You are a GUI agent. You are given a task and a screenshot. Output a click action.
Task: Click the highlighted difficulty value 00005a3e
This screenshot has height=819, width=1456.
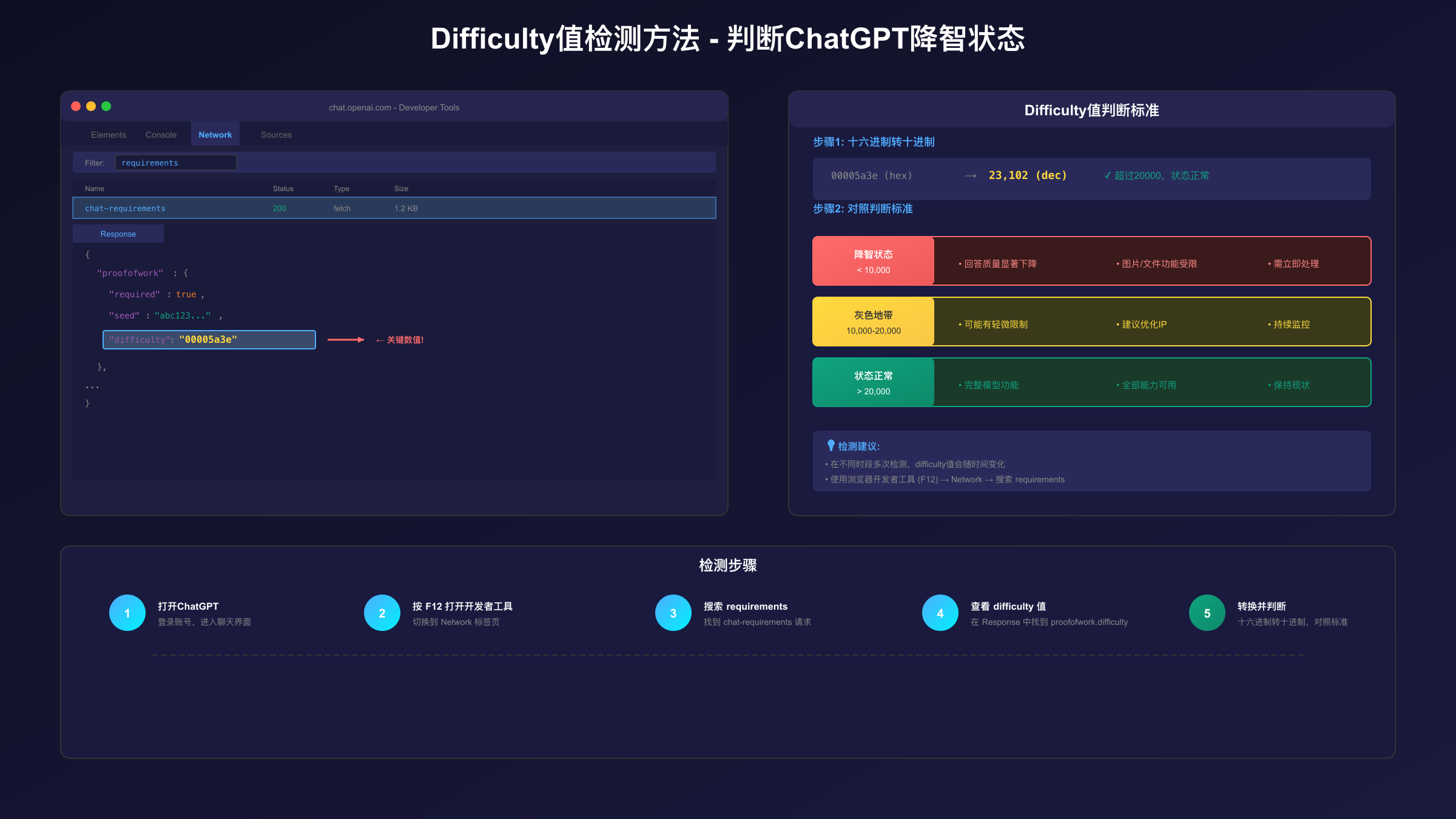[209, 340]
